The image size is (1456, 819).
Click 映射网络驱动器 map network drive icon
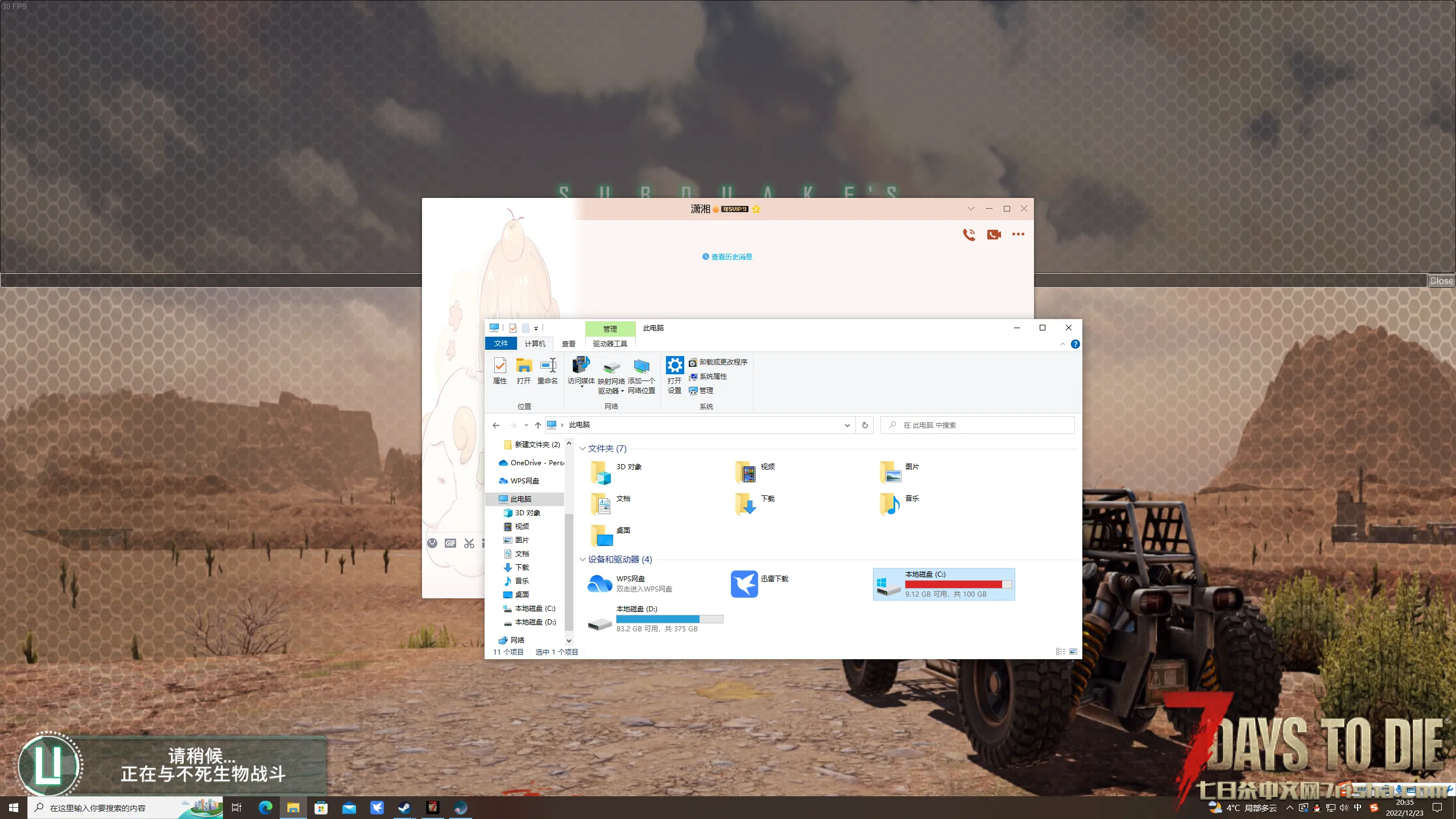pyautogui.click(x=611, y=376)
